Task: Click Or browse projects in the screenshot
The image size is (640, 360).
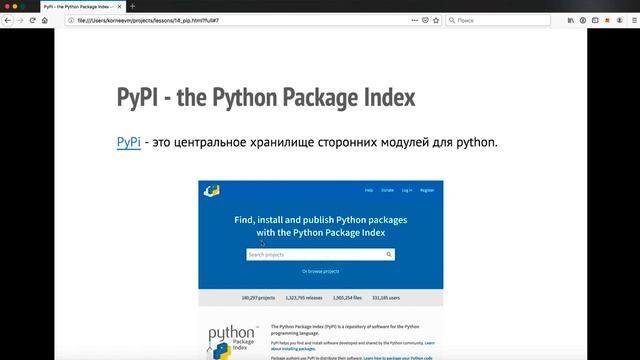Action: [320, 271]
